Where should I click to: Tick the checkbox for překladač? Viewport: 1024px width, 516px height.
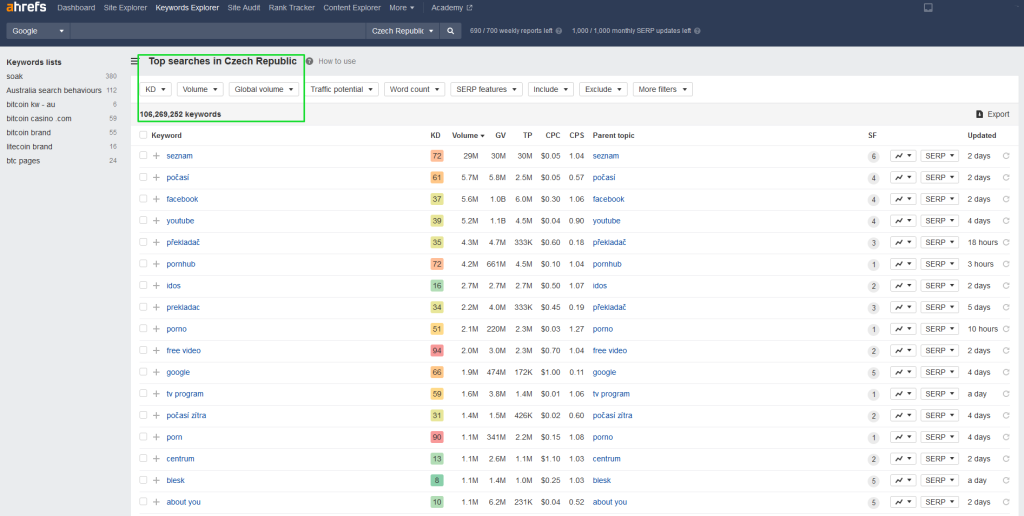point(143,242)
